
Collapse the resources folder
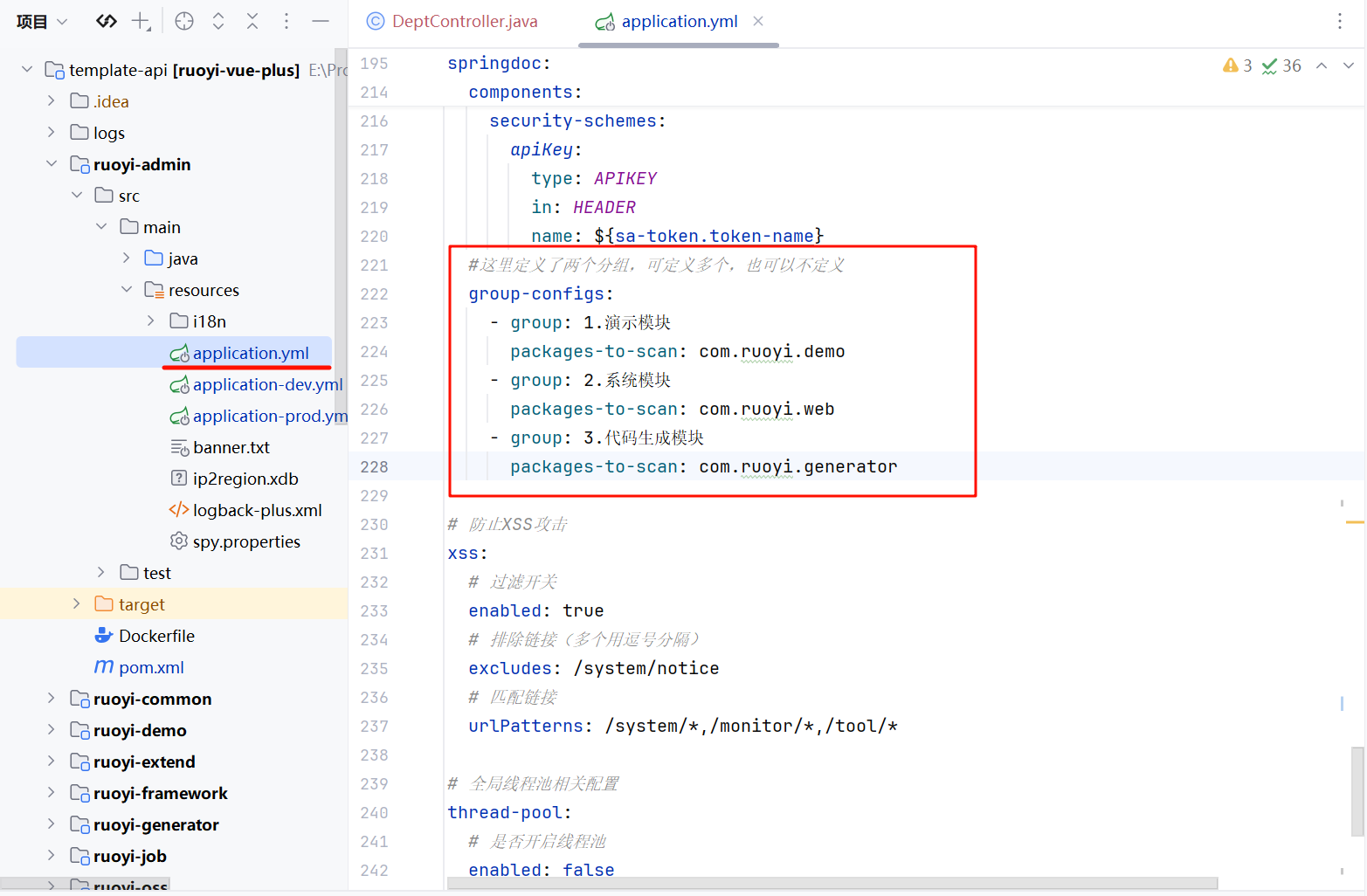click(127, 289)
